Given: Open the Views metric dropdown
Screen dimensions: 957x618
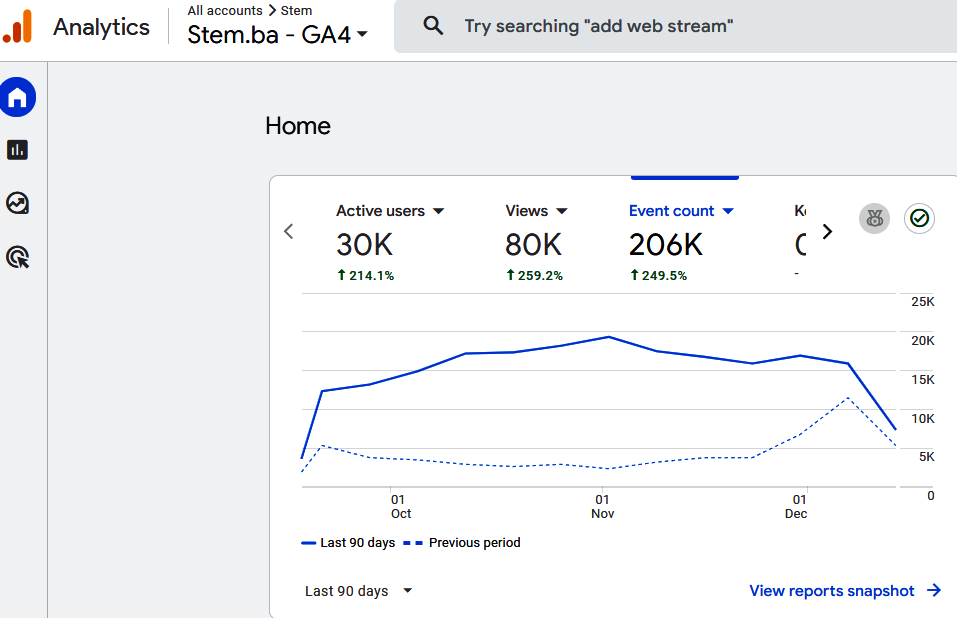Looking at the screenshot, I should pyautogui.click(x=562, y=211).
